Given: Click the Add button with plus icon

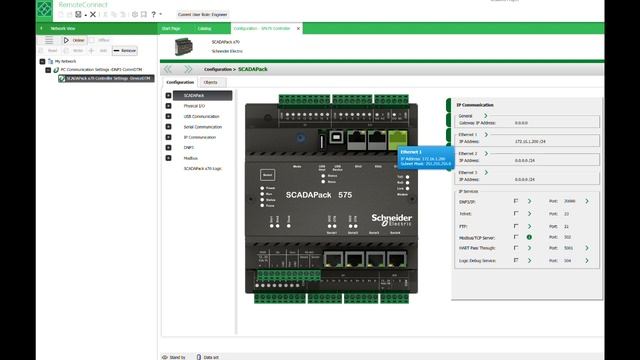Looking at the screenshot, I should pyautogui.click(x=98, y=51).
